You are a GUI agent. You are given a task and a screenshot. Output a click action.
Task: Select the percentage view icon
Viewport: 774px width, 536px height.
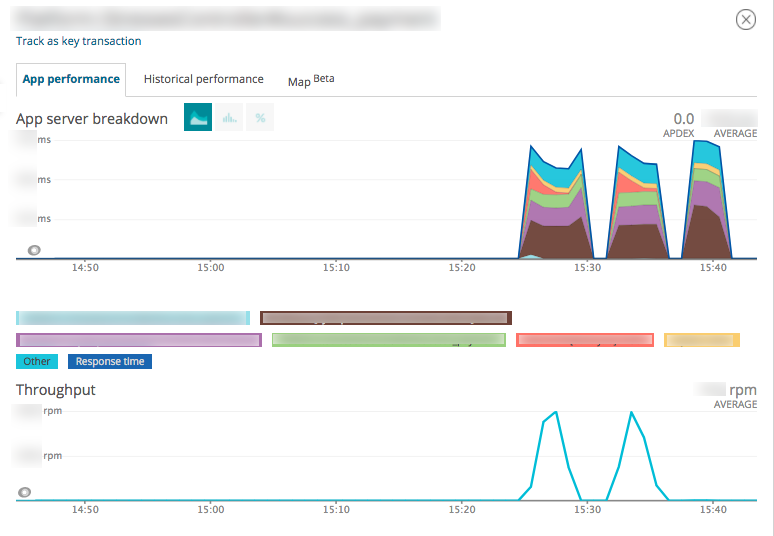260,118
